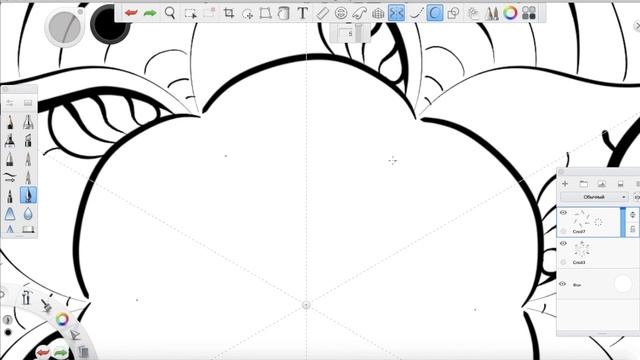Select the pencil brush in palette

tap(10, 122)
